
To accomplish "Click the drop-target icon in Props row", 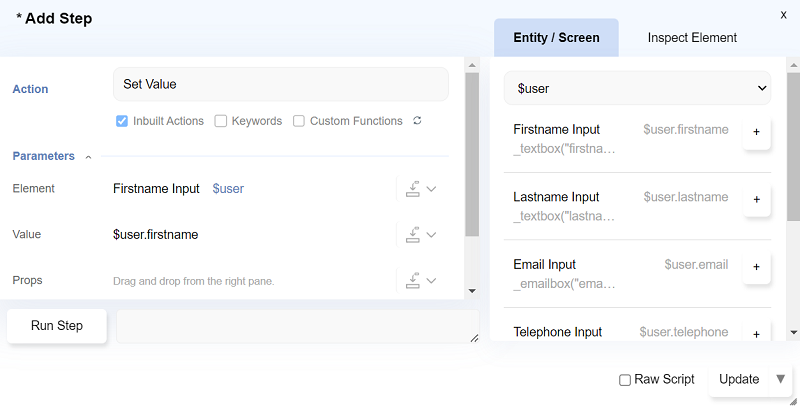I will (412, 281).
